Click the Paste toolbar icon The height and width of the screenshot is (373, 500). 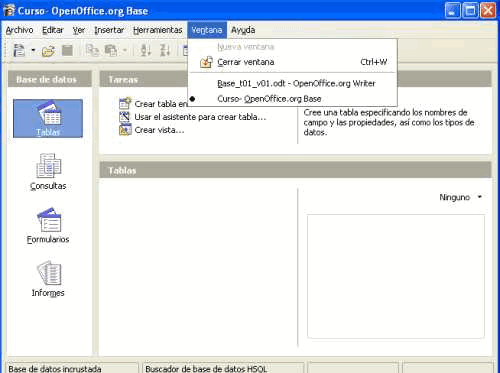tap(111, 51)
